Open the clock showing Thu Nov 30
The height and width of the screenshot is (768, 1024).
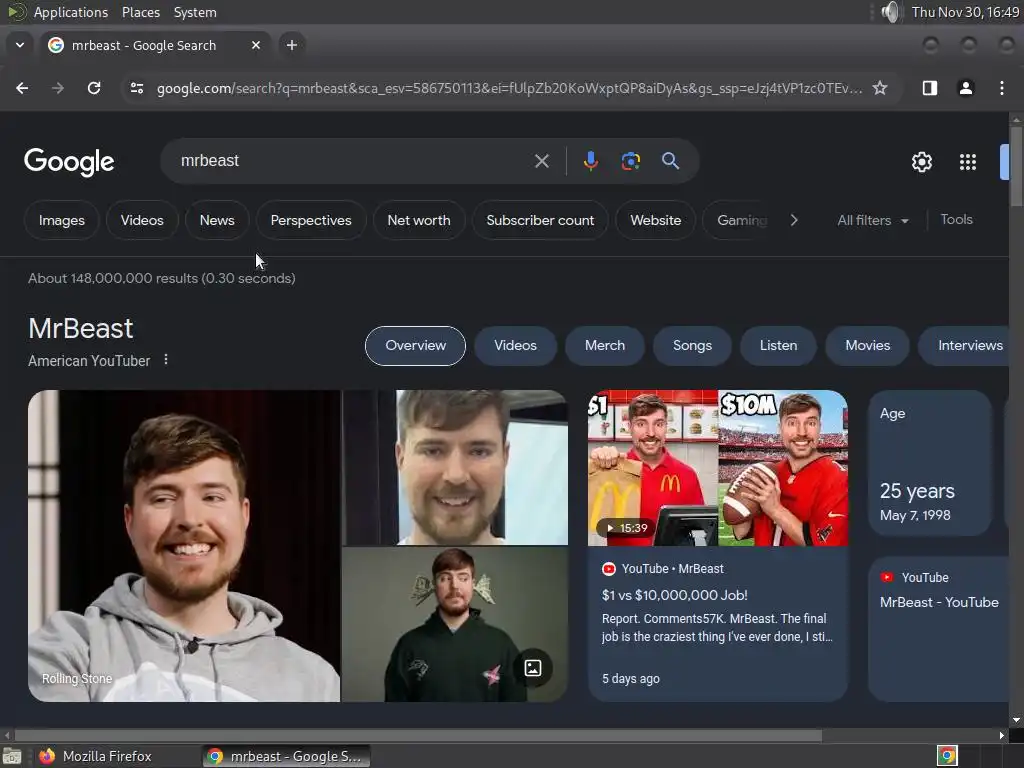click(965, 12)
